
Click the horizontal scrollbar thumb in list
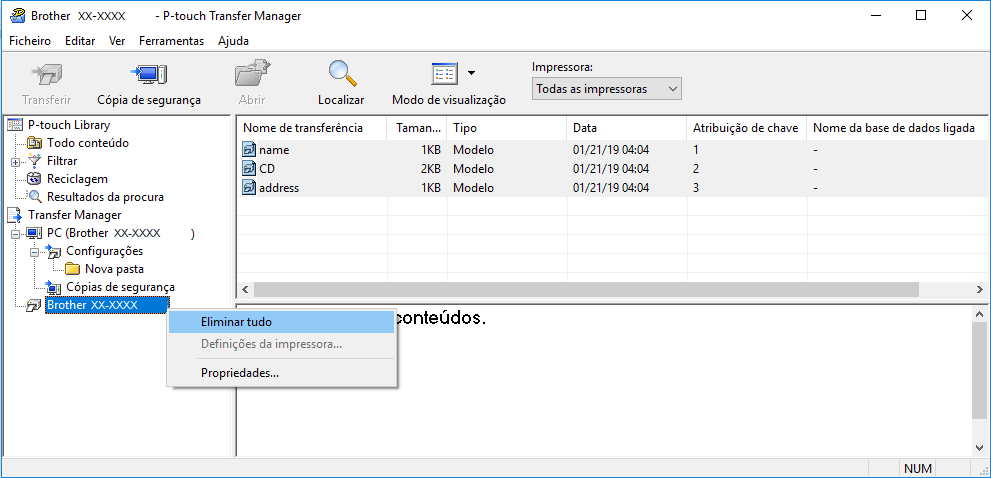click(585, 290)
